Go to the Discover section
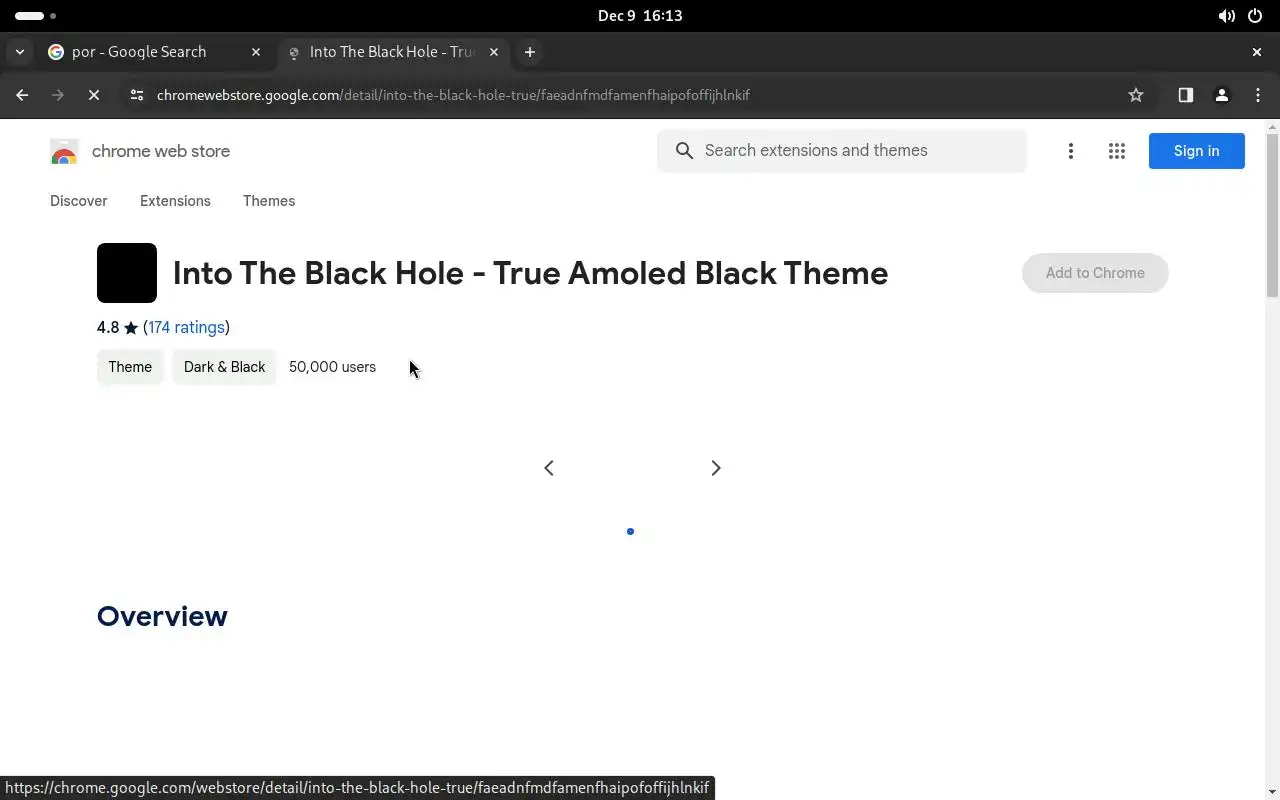Image resolution: width=1280 pixels, height=800 pixels. click(79, 201)
